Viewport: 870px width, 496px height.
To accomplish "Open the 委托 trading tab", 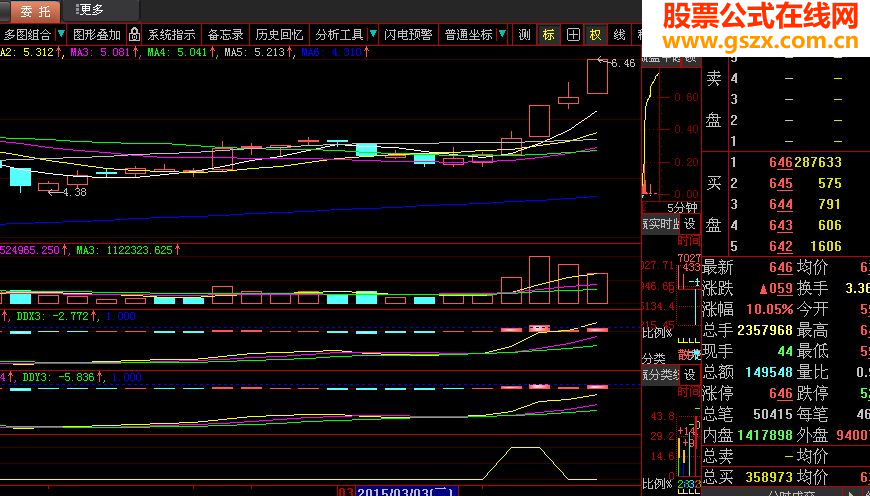I will [x=35, y=11].
